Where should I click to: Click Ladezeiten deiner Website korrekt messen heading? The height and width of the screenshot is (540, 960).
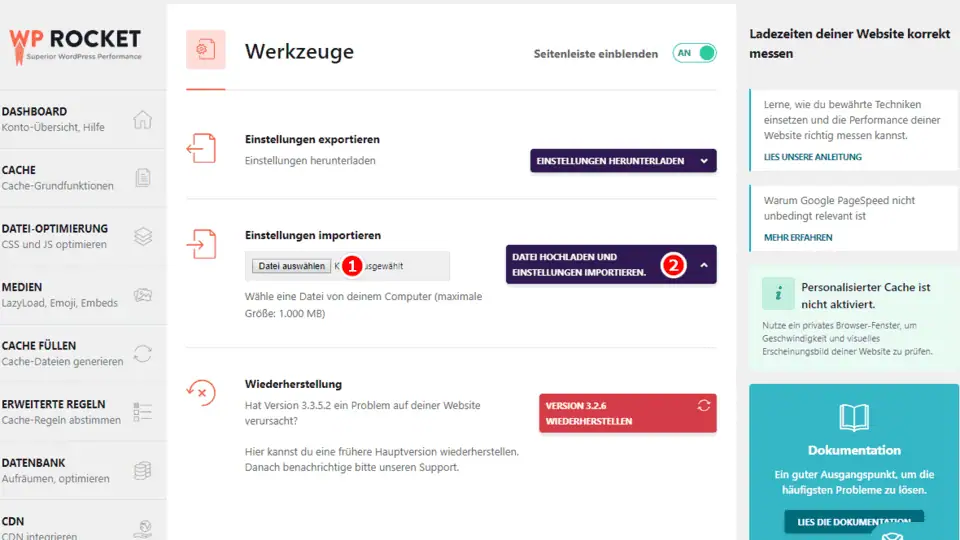tap(850, 43)
